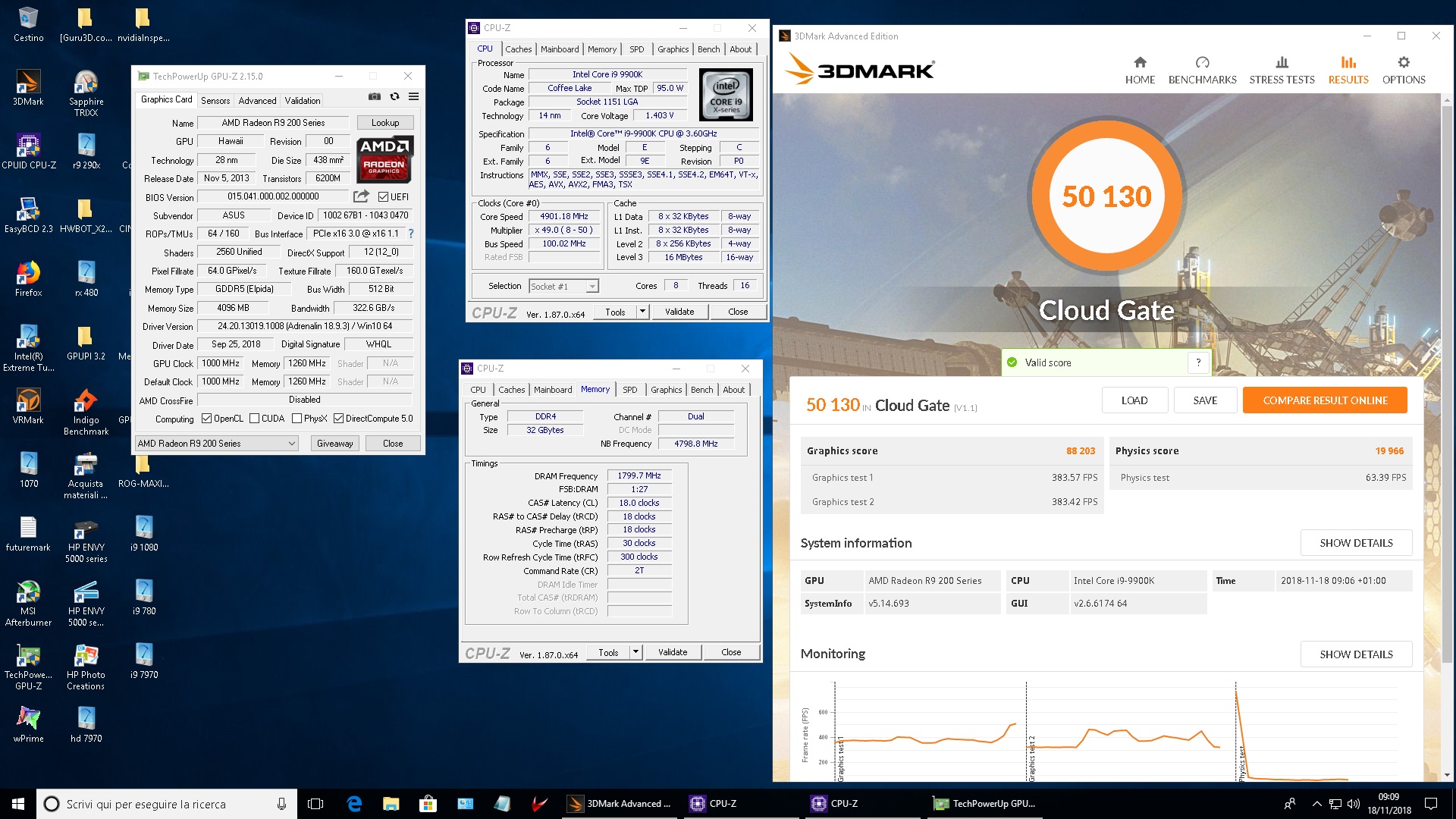Open Mainboard tab in top CPU-Z window
The width and height of the screenshot is (1456, 819).
560,49
